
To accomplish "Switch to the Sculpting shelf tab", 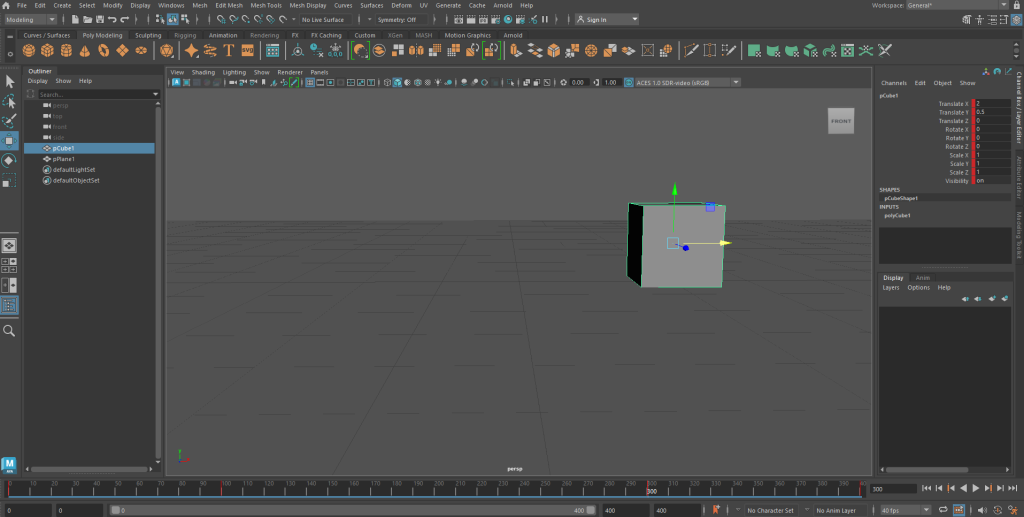I will point(148,35).
